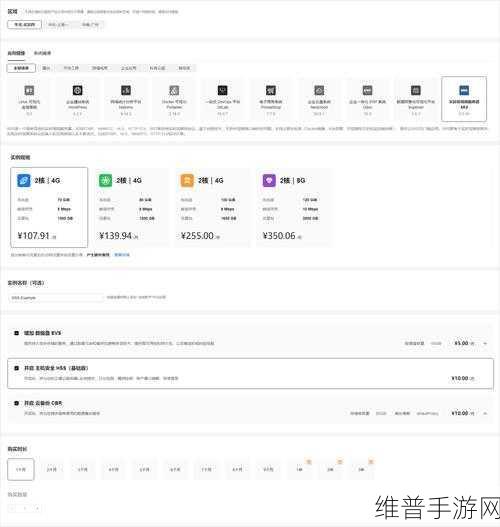Viewport: 500px width, 527px height.
Task: Expand the CBR row chevron beside ¥12.00
Action: tap(485, 413)
